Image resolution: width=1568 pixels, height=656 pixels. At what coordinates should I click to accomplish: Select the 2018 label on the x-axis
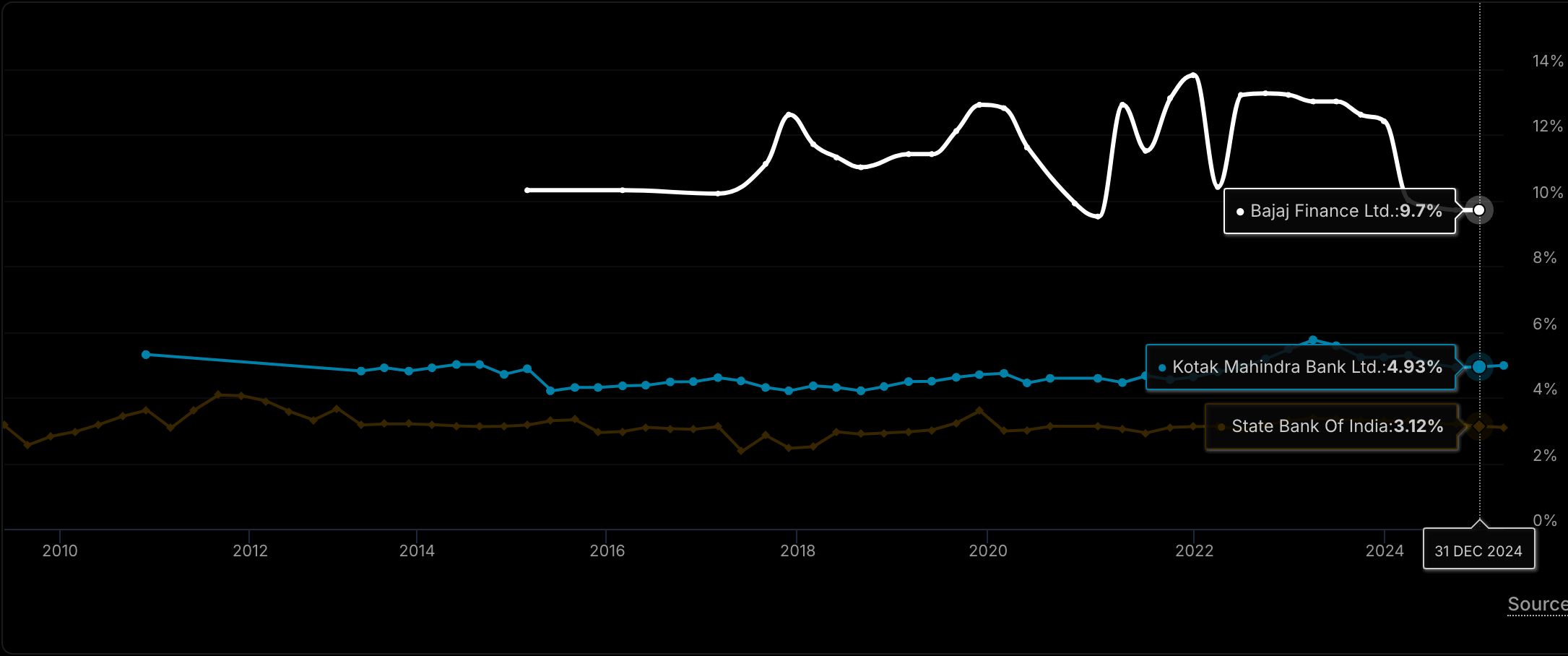tap(797, 551)
